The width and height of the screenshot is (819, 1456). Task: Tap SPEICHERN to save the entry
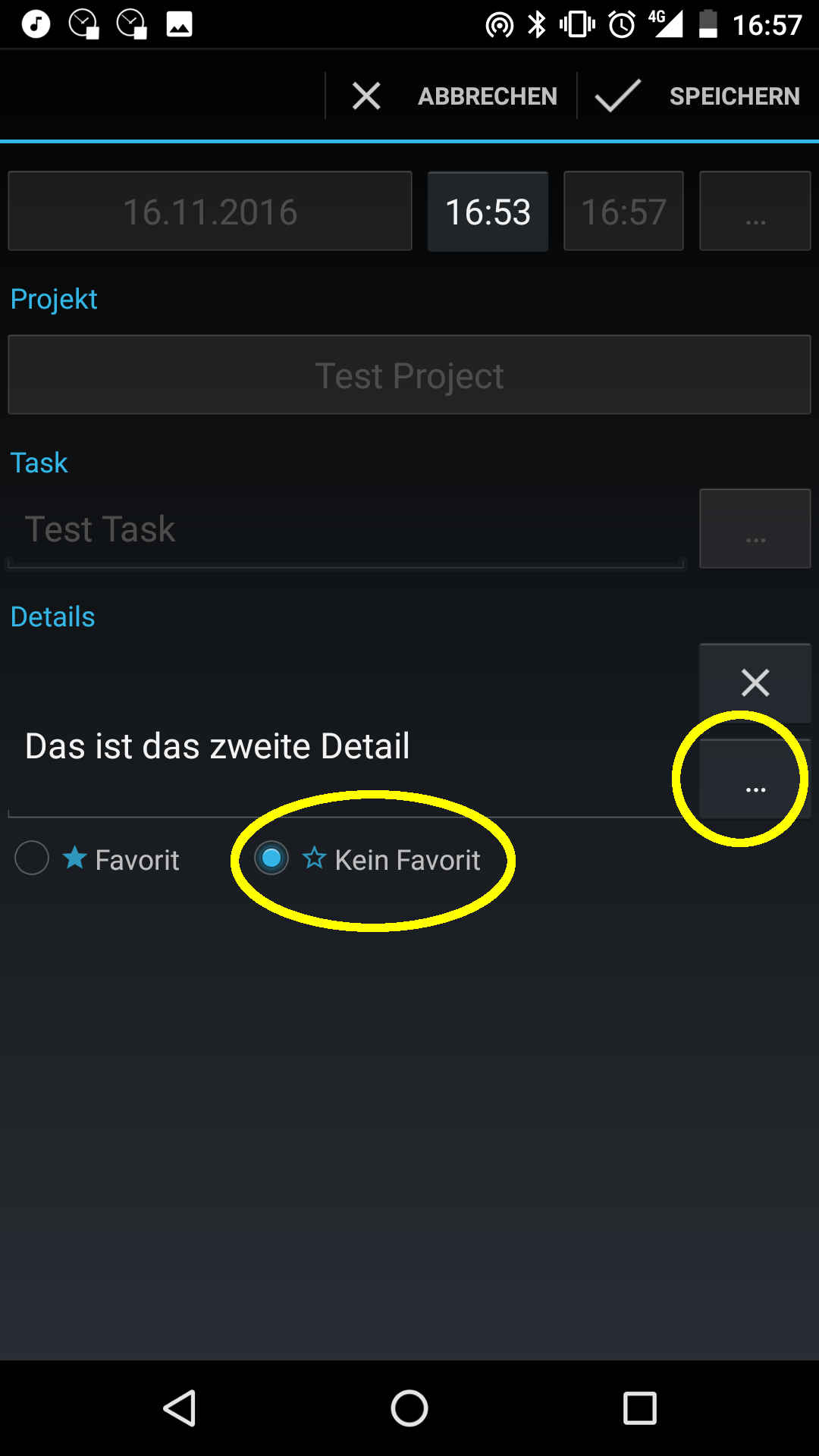point(735,96)
